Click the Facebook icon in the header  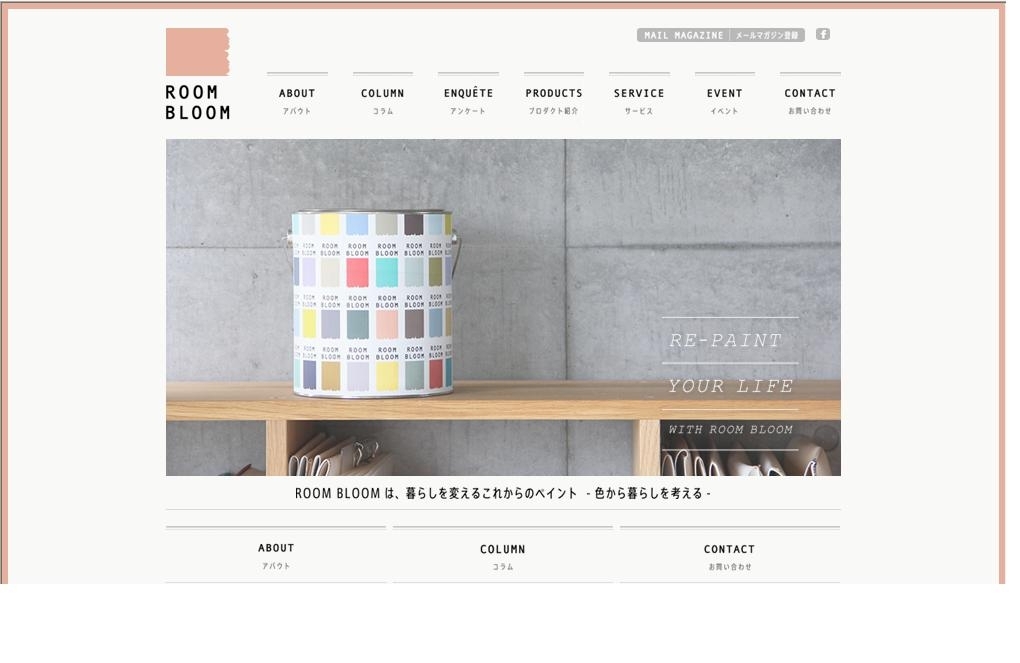(822, 34)
